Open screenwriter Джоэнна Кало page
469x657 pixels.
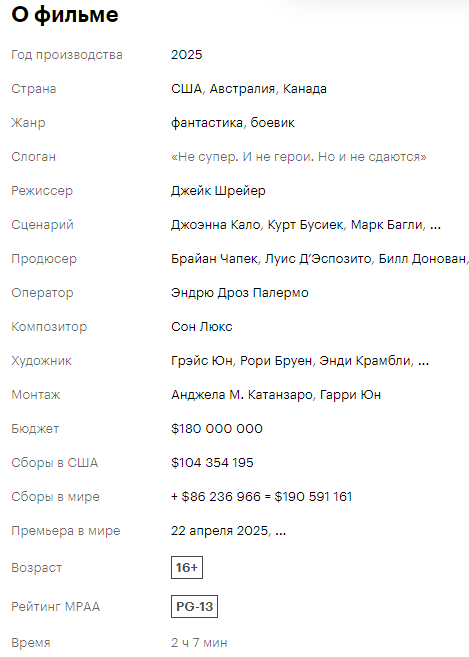[215, 225]
